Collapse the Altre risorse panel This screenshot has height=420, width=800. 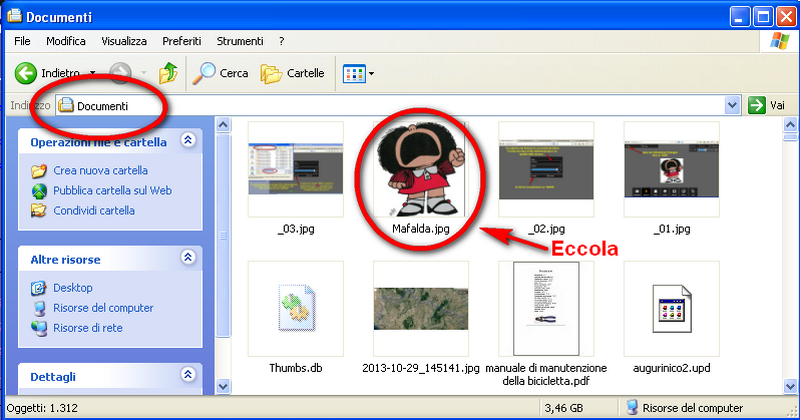(188, 257)
